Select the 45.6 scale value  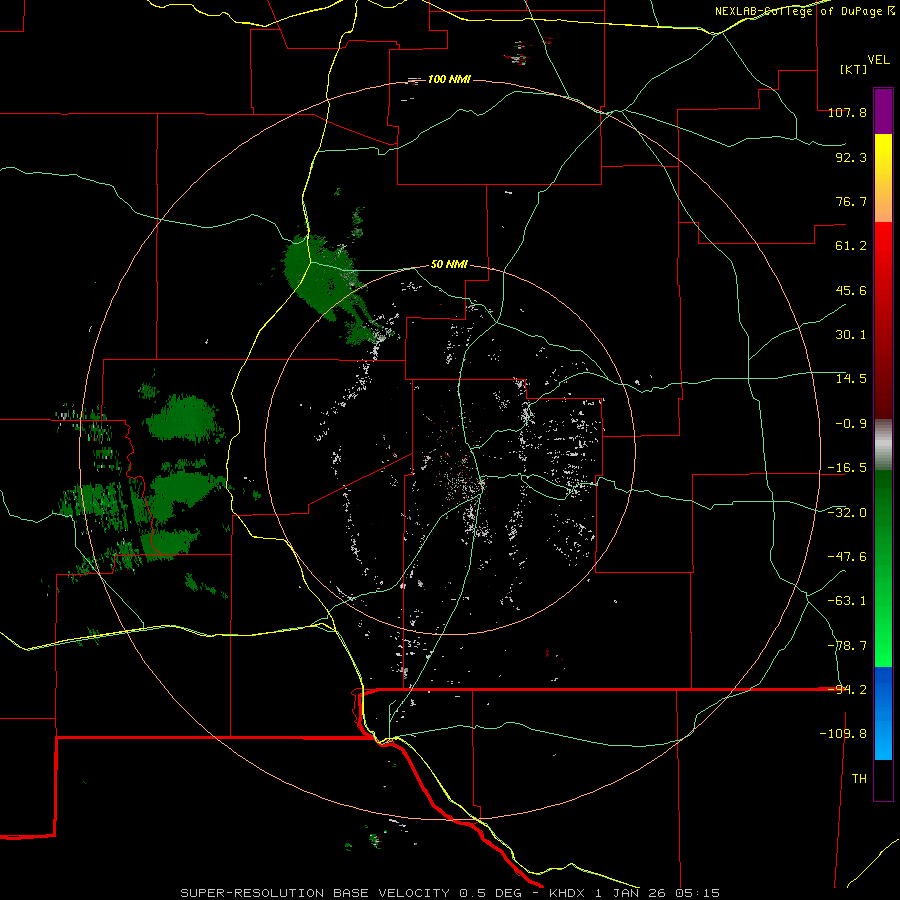click(851, 290)
